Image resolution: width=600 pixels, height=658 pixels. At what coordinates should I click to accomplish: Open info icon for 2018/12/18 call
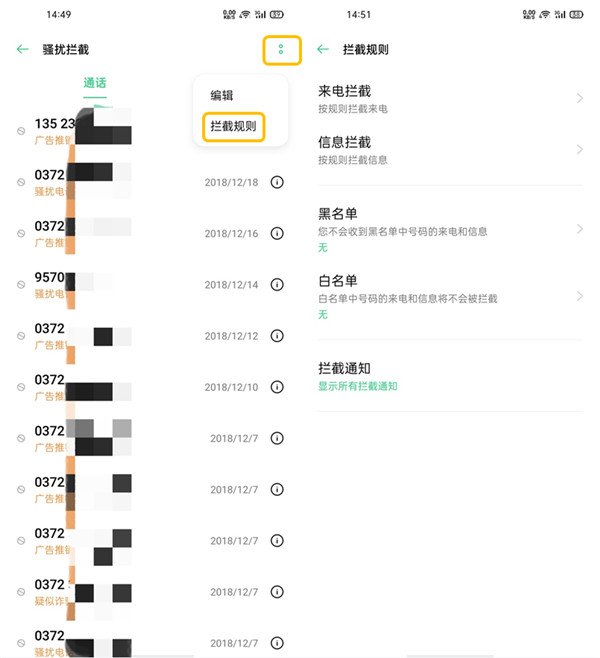coord(277,183)
